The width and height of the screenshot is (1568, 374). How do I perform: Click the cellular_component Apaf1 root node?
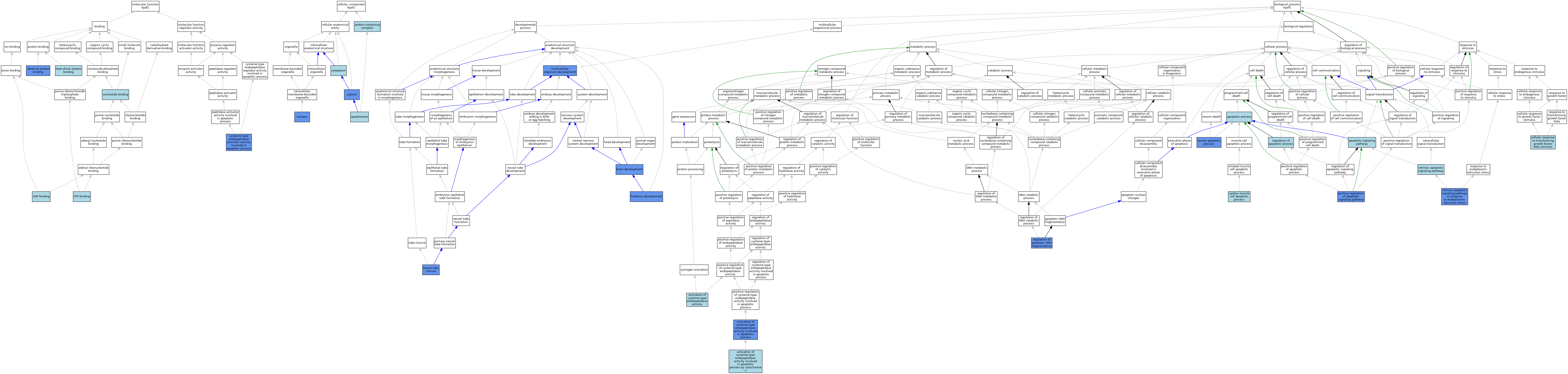[x=351, y=6]
